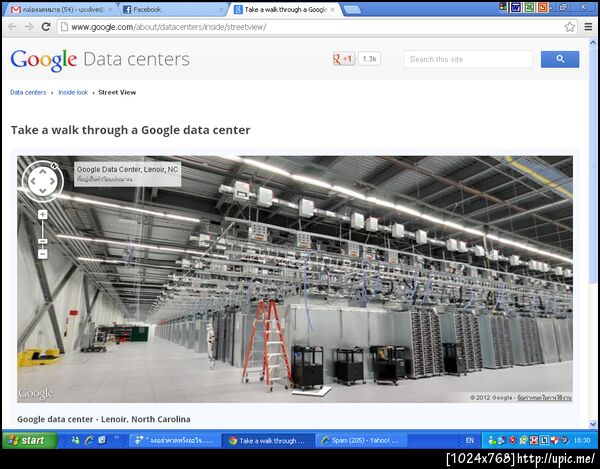Click the 'Google Data Center, Lenoir, NC' location label
600x469 pixels.
tap(127, 169)
